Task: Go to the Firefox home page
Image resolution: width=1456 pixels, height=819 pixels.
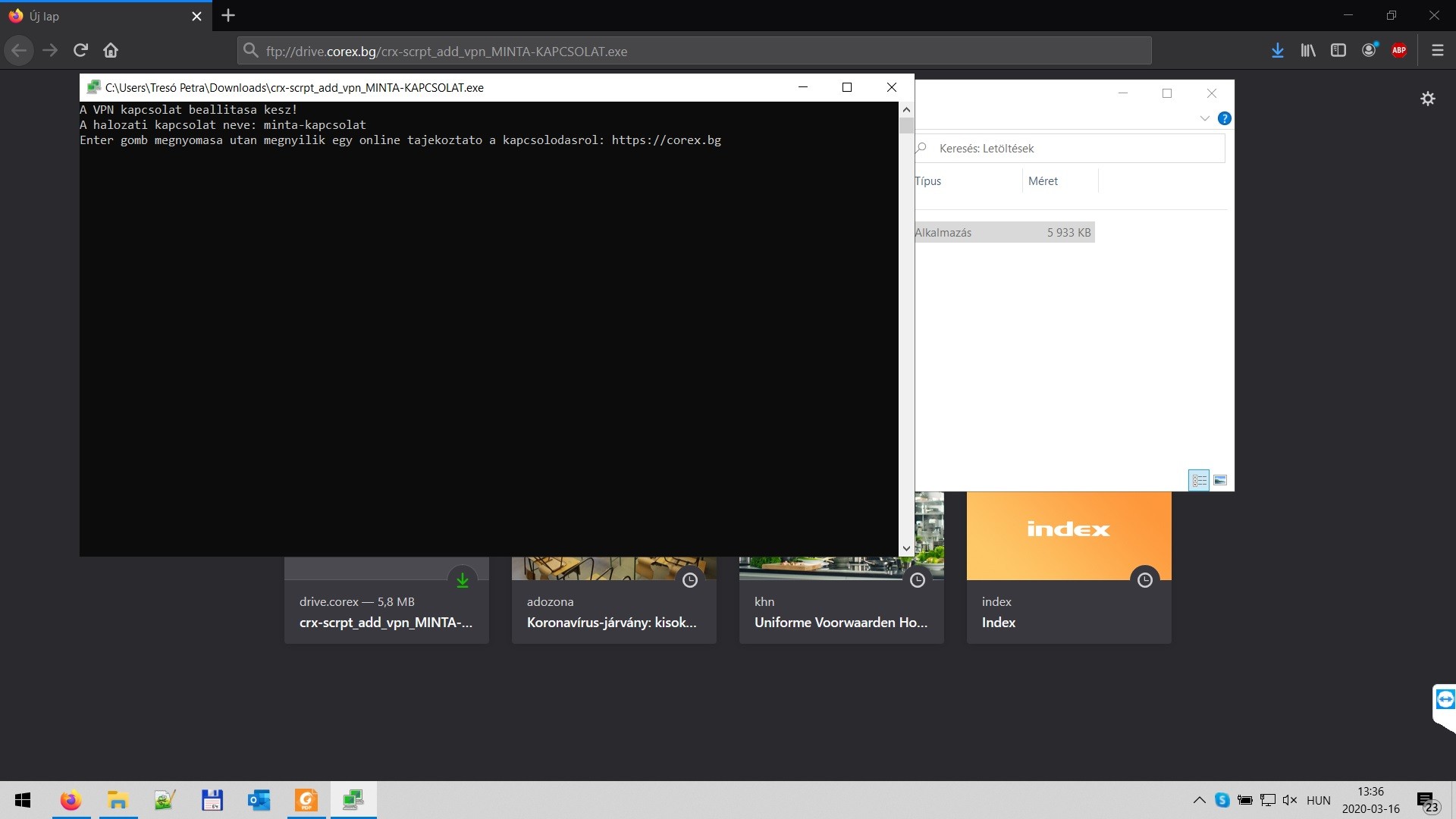Action: tap(111, 51)
